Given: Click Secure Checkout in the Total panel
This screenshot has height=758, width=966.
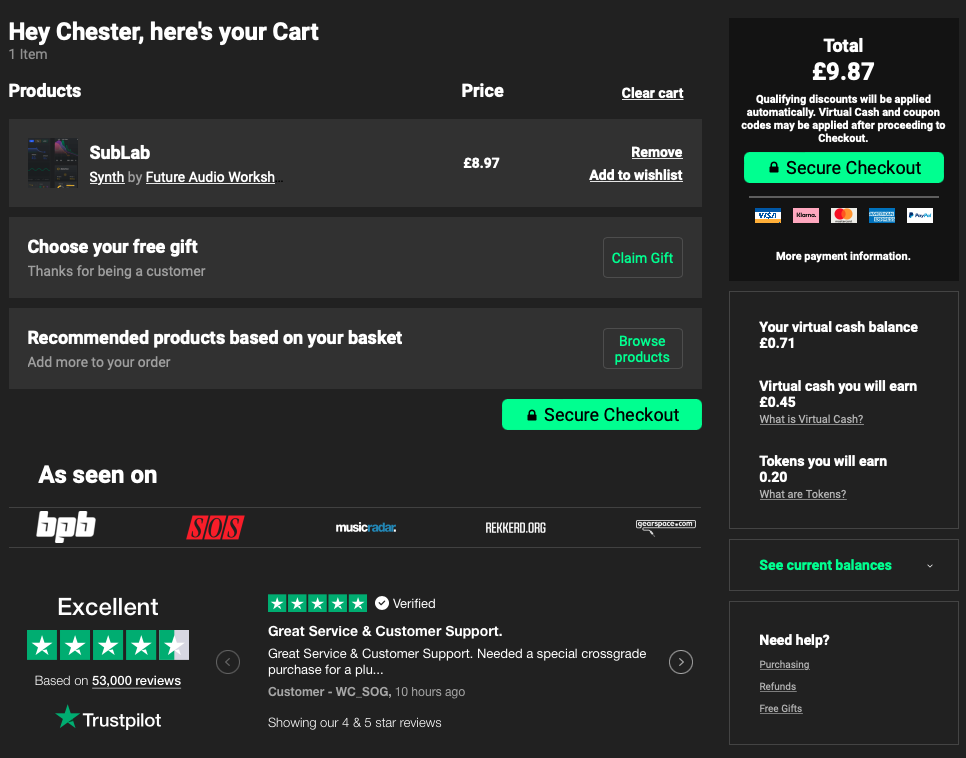Looking at the screenshot, I should point(843,168).
